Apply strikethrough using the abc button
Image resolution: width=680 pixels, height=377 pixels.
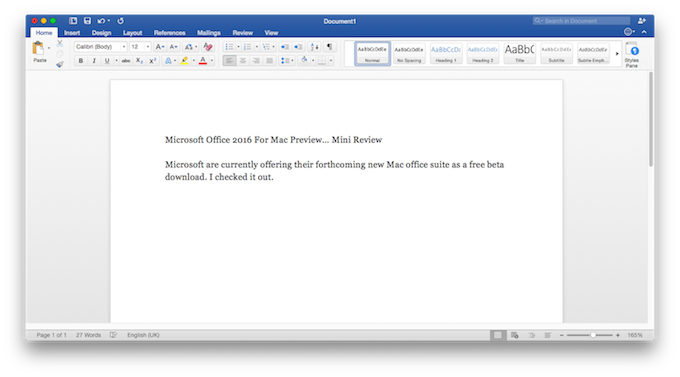pos(126,61)
